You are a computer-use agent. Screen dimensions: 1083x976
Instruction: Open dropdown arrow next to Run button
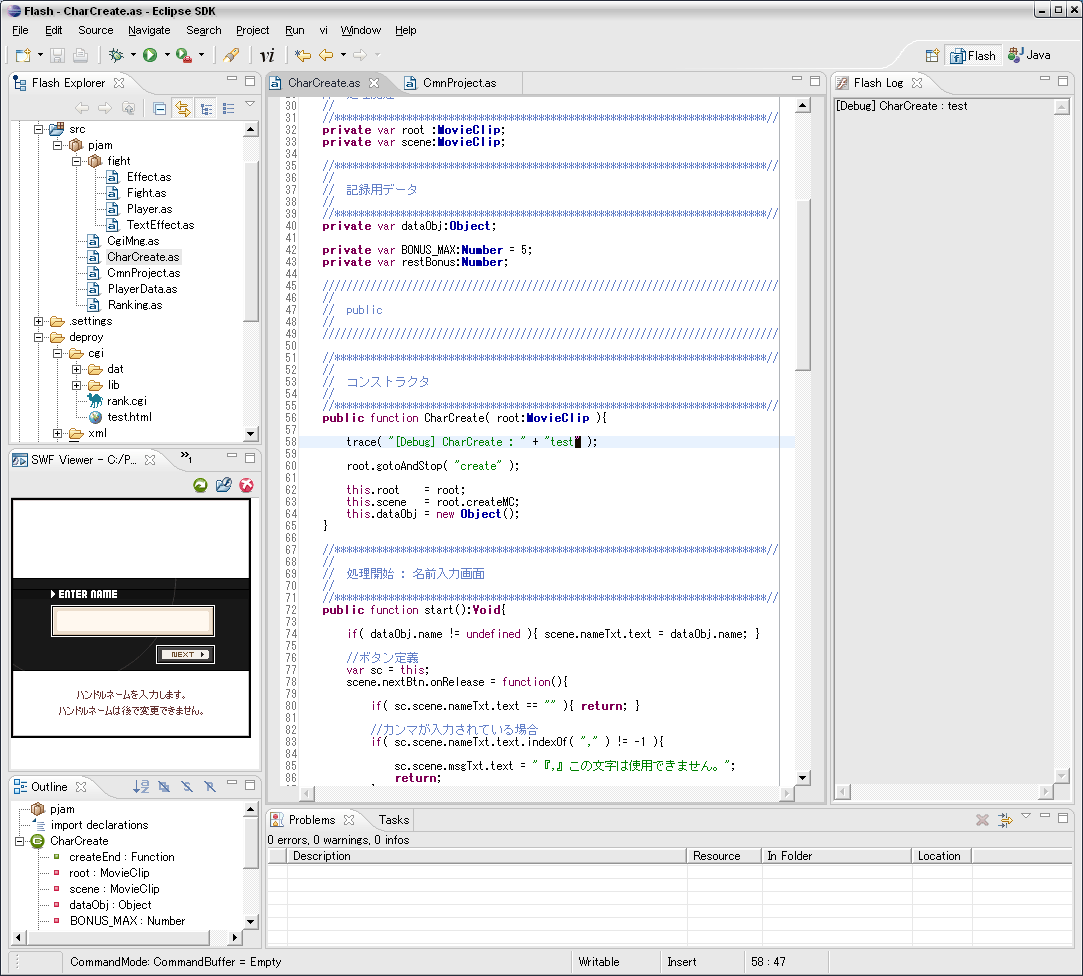(x=167, y=55)
